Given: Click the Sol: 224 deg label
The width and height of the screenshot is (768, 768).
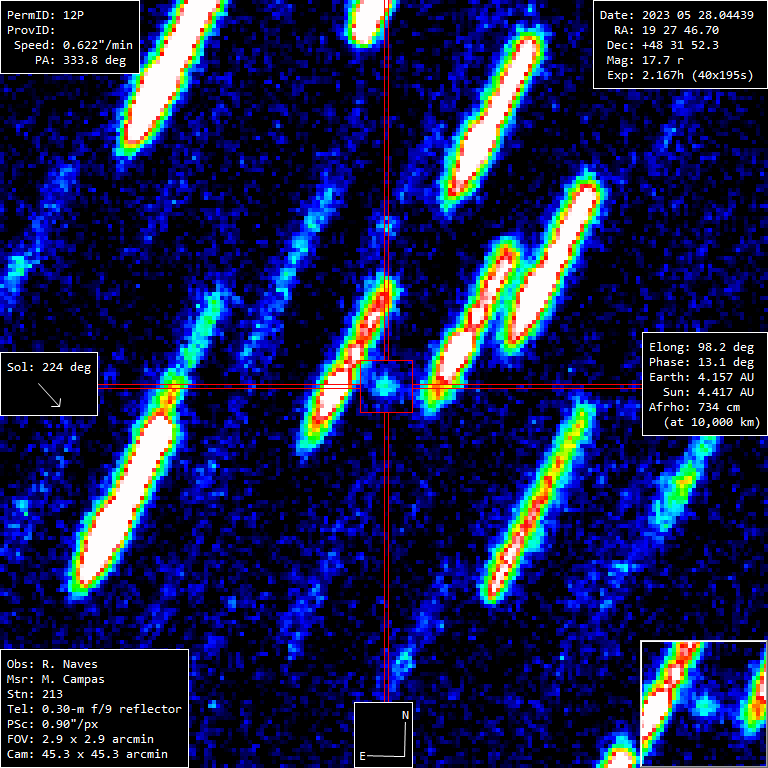Looking at the screenshot, I should tap(49, 367).
